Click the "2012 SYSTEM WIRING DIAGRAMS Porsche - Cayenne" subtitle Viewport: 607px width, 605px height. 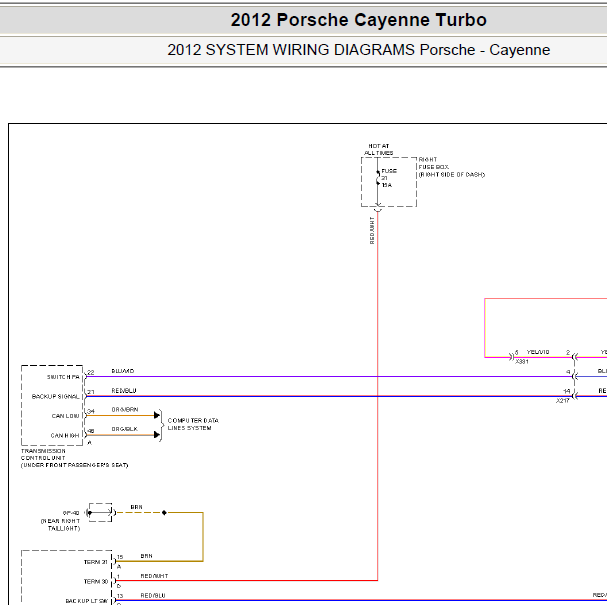click(x=358, y=50)
